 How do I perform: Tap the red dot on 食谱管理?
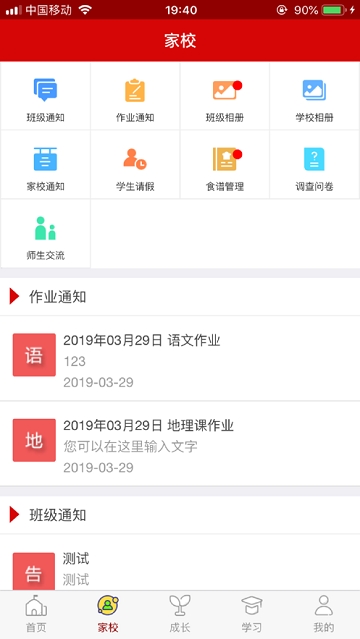238,154
